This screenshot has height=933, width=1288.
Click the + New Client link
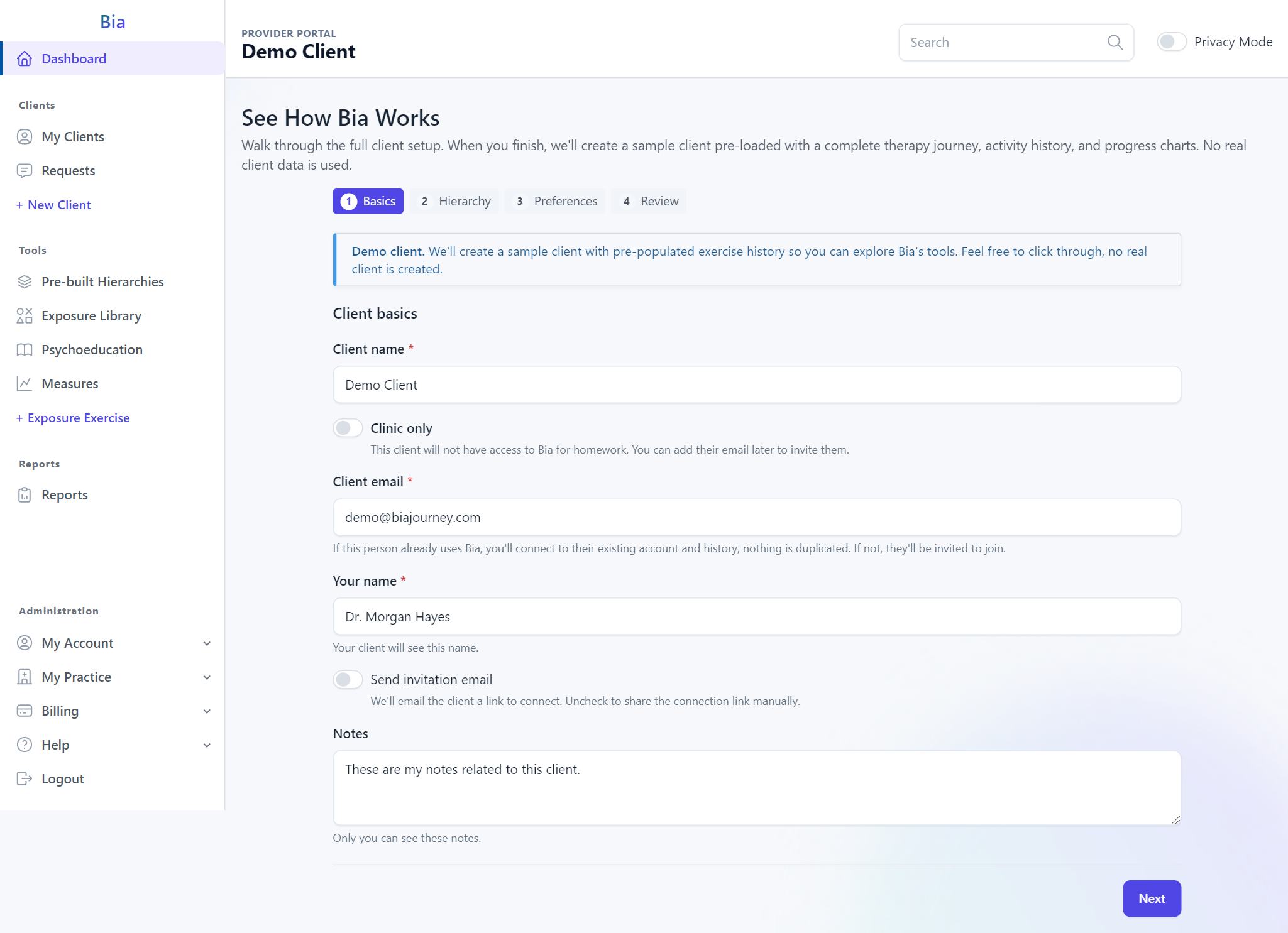[x=53, y=205]
